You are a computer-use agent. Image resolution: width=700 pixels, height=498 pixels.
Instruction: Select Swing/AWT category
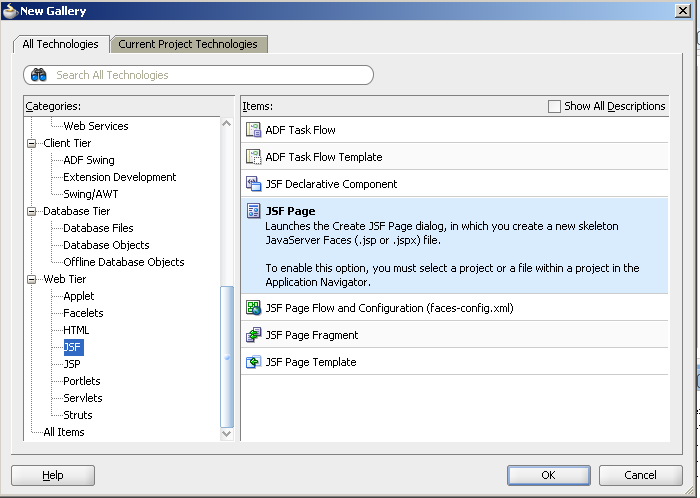pyautogui.click(x=91, y=194)
